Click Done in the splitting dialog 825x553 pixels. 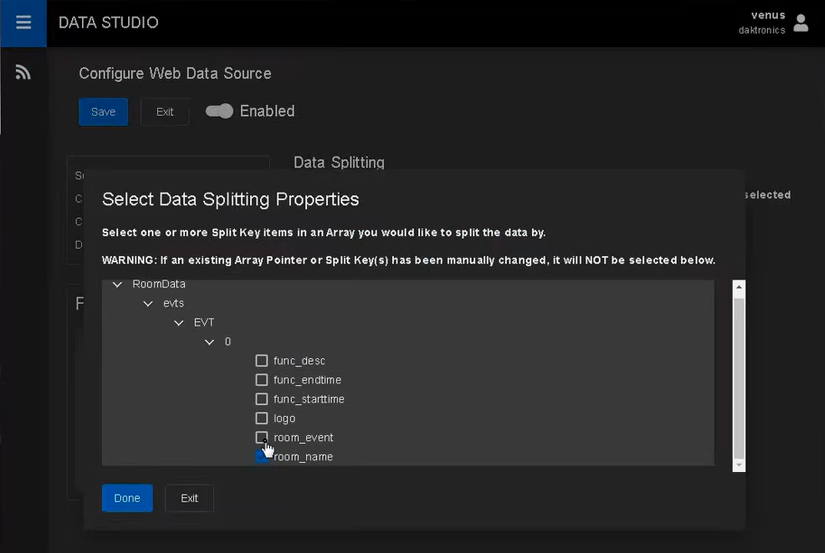coord(127,498)
